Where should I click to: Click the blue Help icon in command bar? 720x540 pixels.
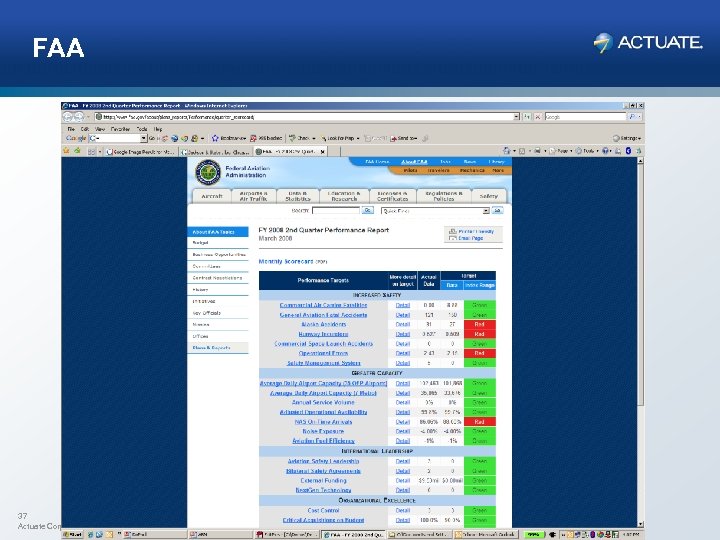(x=606, y=151)
